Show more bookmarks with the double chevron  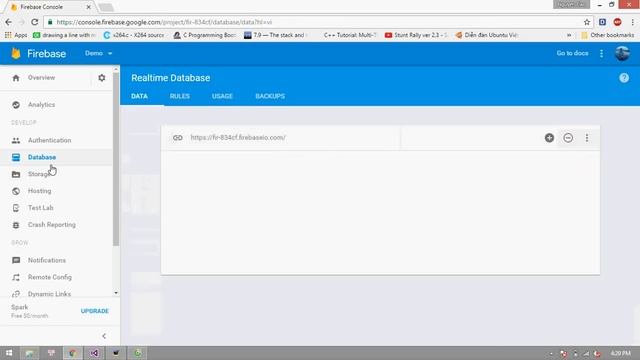569,35
